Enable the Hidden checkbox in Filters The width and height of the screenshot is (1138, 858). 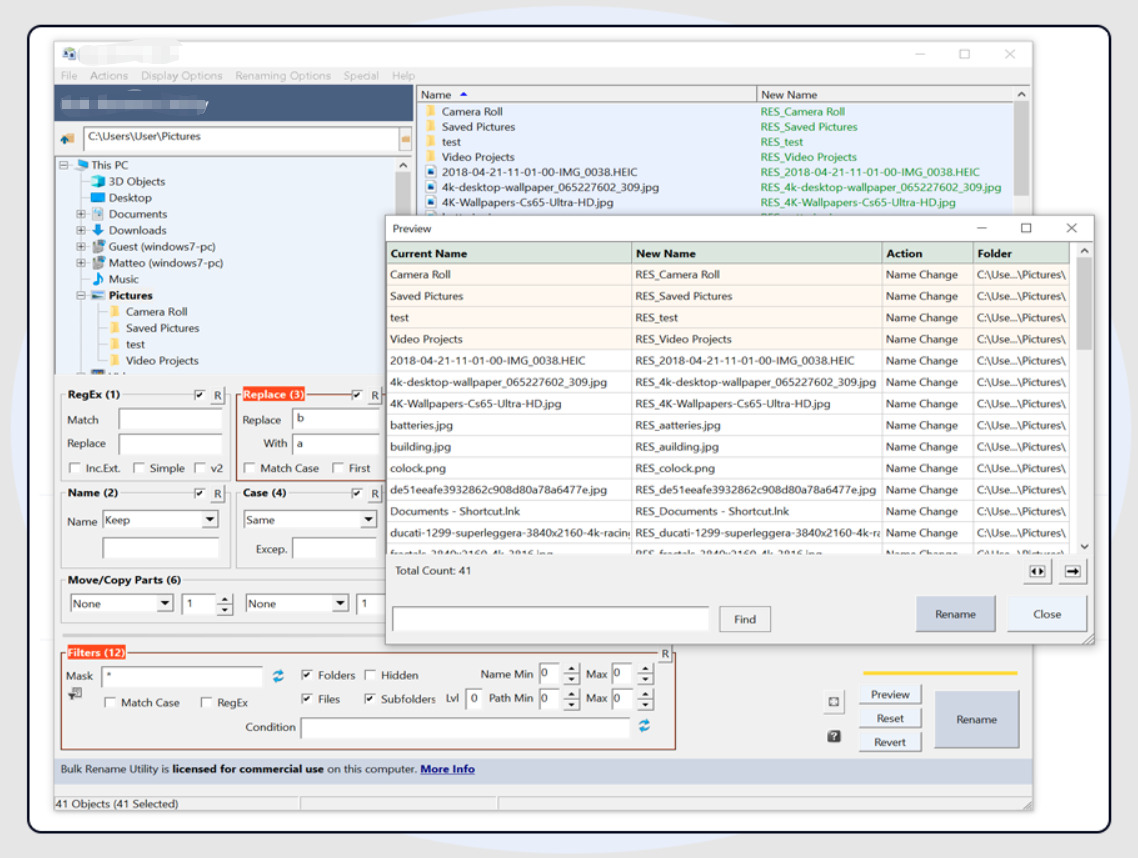click(x=370, y=675)
